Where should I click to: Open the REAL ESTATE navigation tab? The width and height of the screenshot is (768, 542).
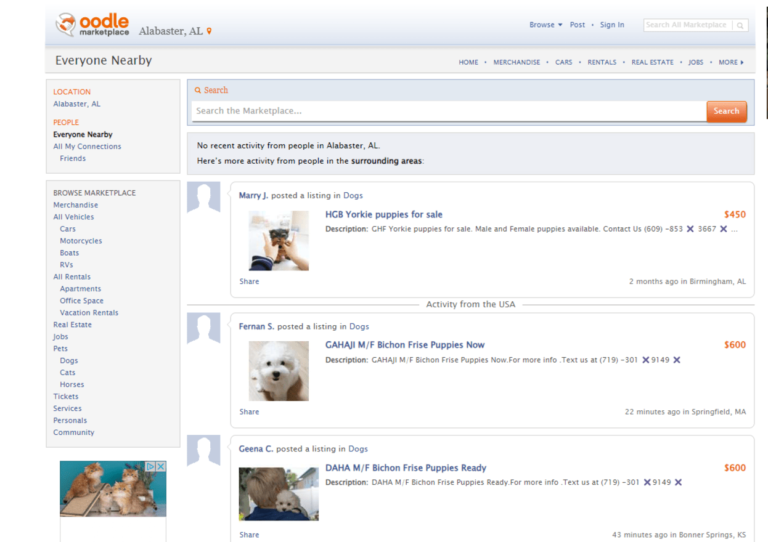[x=652, y=62]
